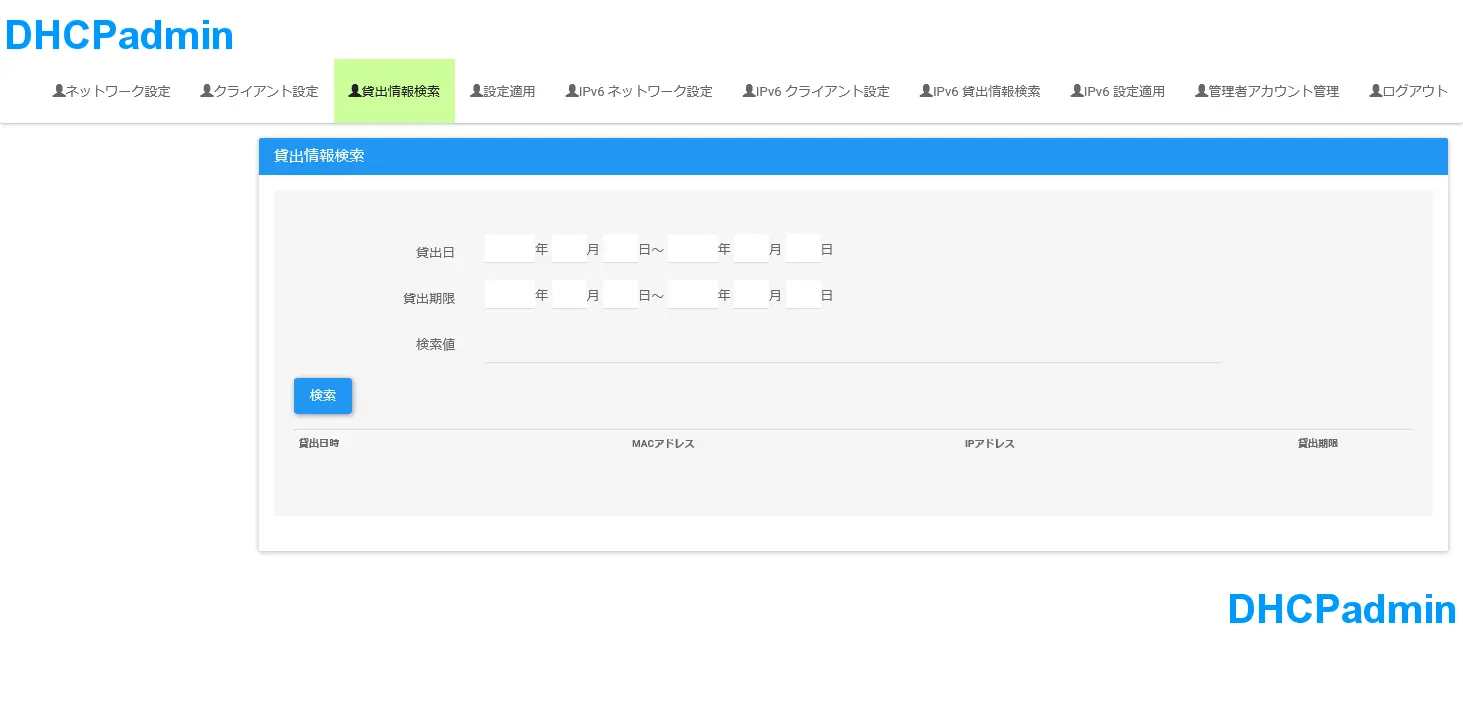Focus the 貸出日 start year field

509,248
